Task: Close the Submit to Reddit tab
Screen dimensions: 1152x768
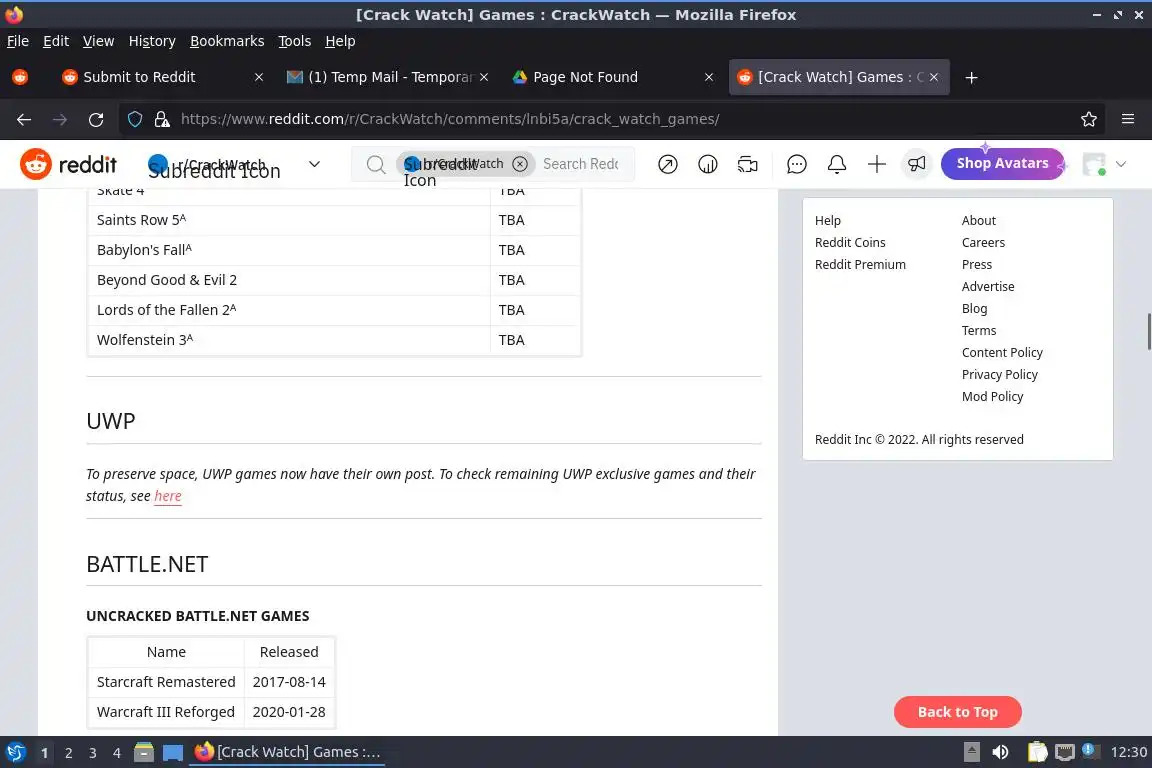Action: click(259, 77)
